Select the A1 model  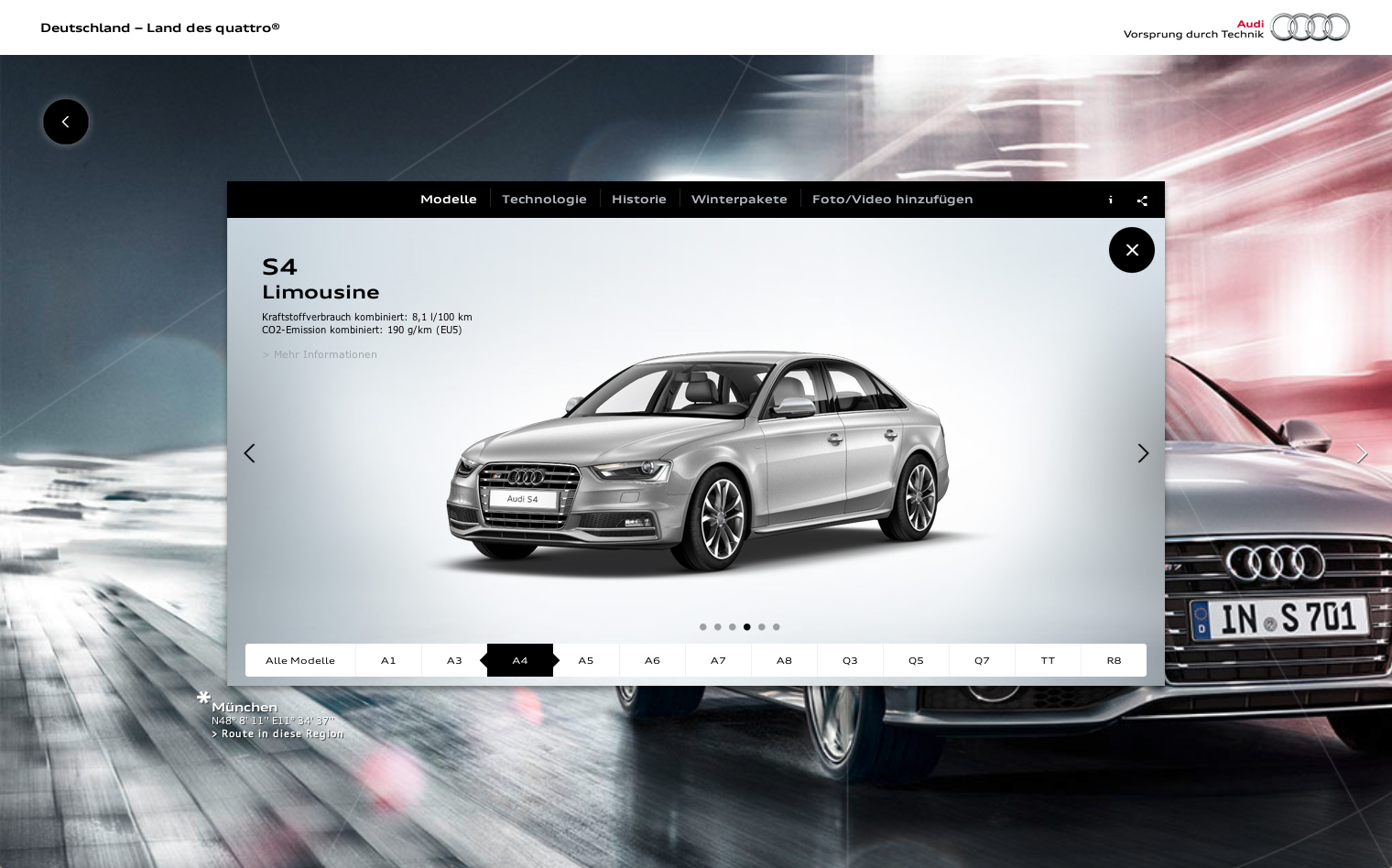point(388,660)
